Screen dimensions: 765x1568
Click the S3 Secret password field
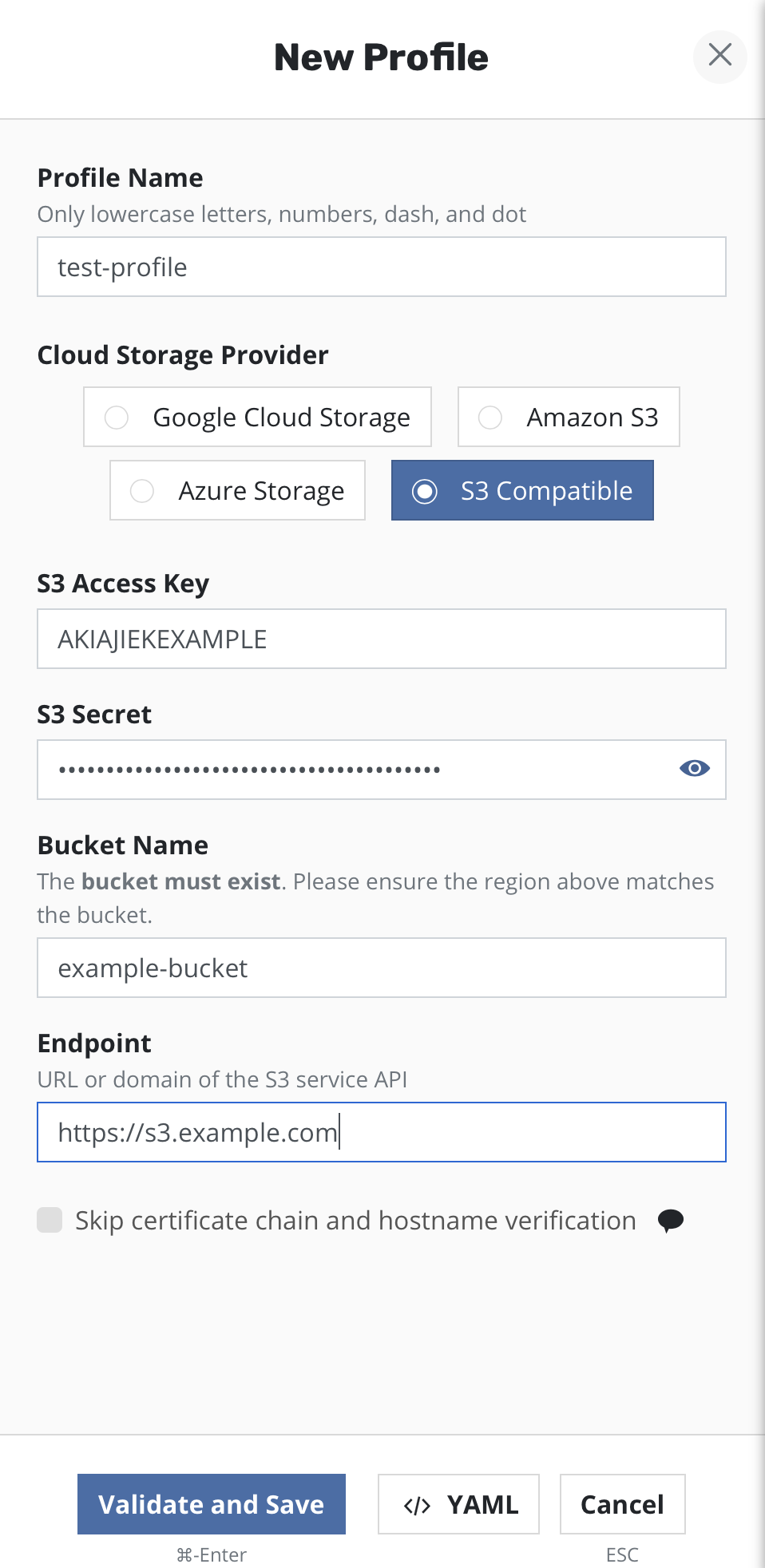(x=351, y=770)
